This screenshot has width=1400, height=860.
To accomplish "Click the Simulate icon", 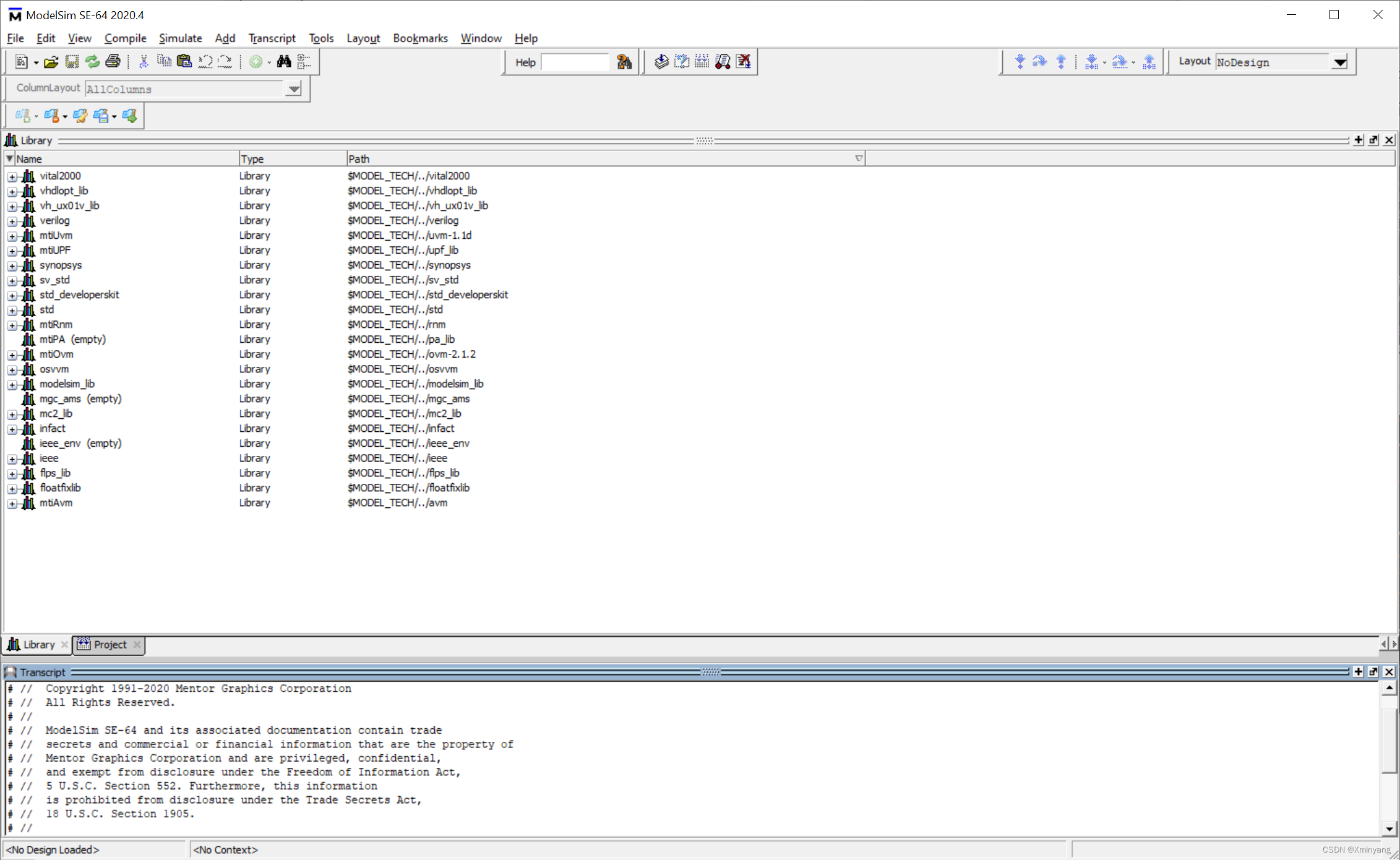I will coord(723,62).
